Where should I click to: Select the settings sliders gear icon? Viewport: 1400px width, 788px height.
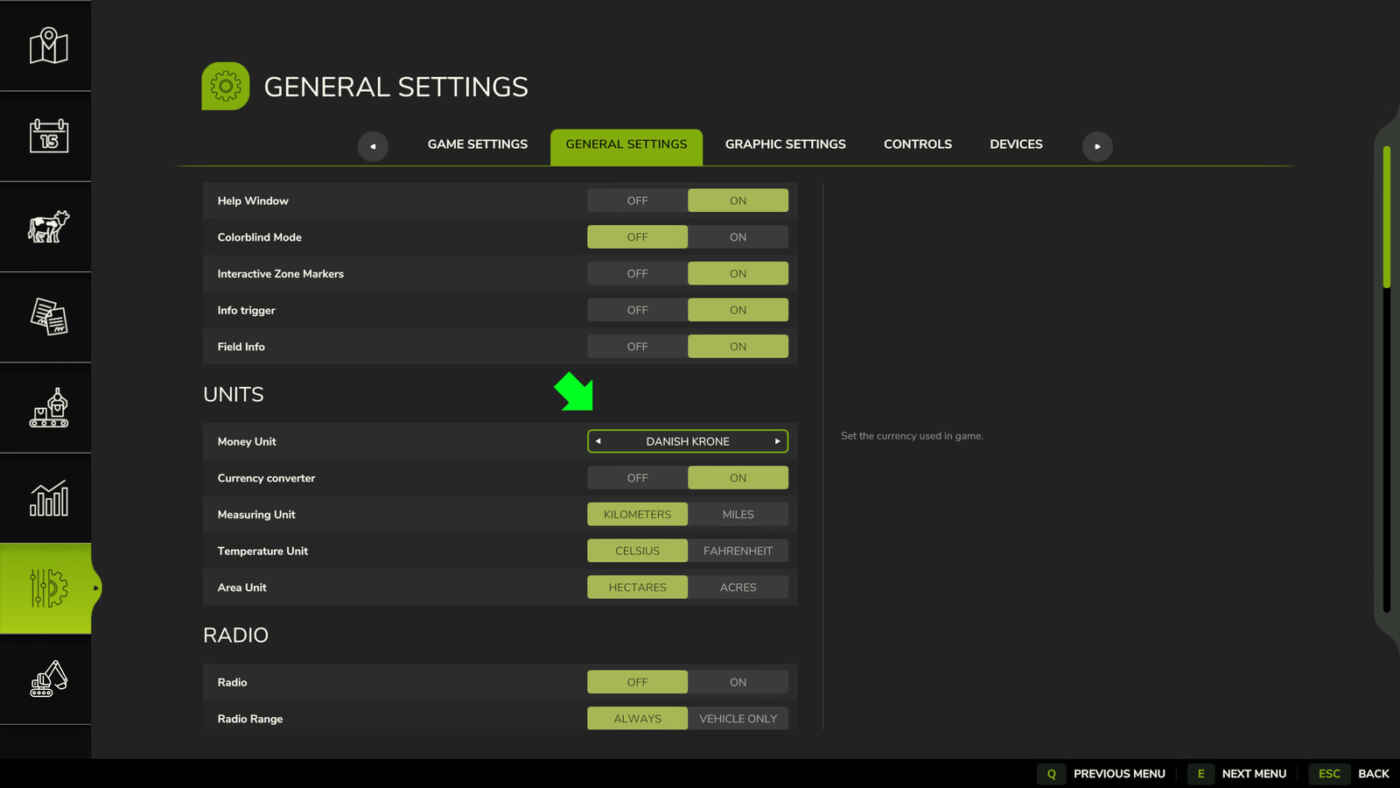(47, 588)
